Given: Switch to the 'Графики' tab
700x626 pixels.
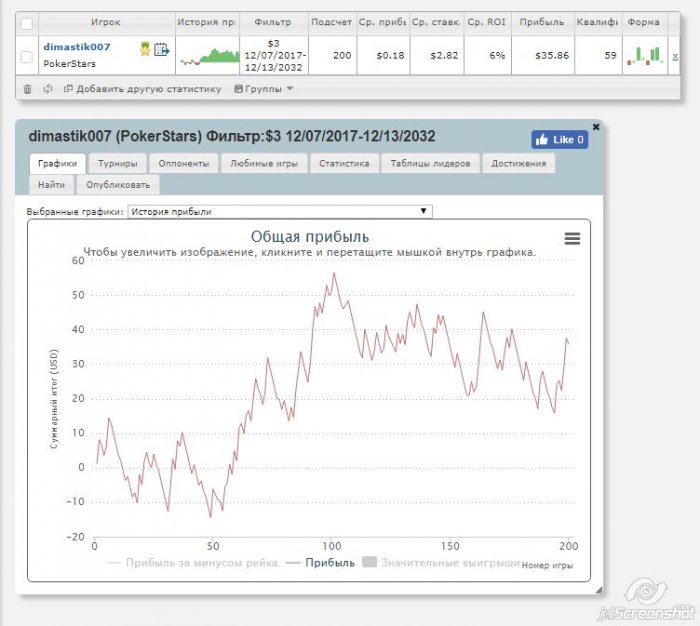Looking at the screenshot, I should (58, 163).
